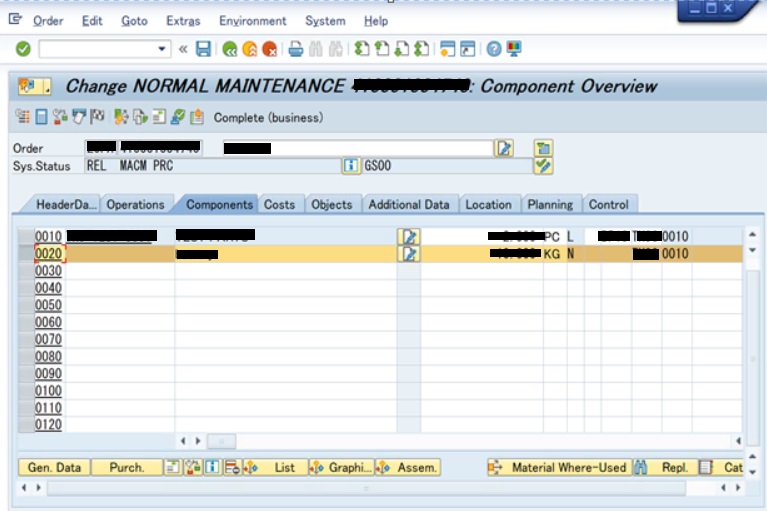Select row 0050 using its row selector
767x511 pixels.
[x=26, y=306]
